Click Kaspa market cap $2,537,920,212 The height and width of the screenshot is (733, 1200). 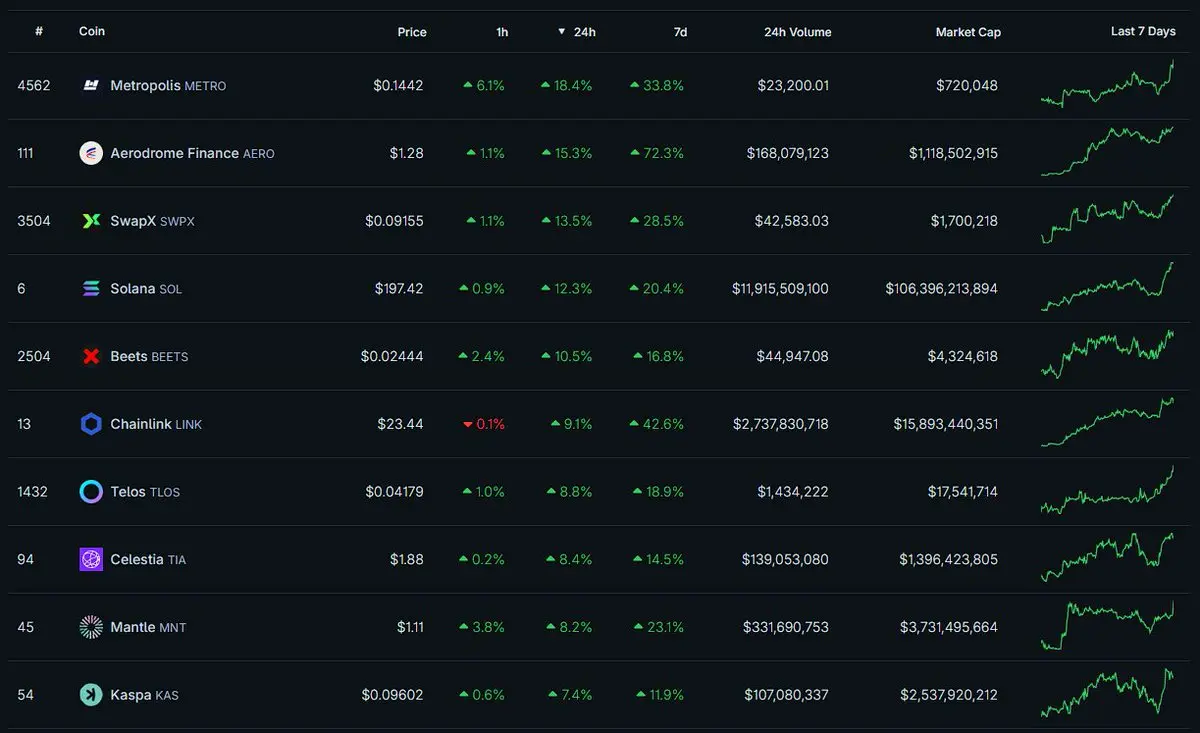point(948,694)
